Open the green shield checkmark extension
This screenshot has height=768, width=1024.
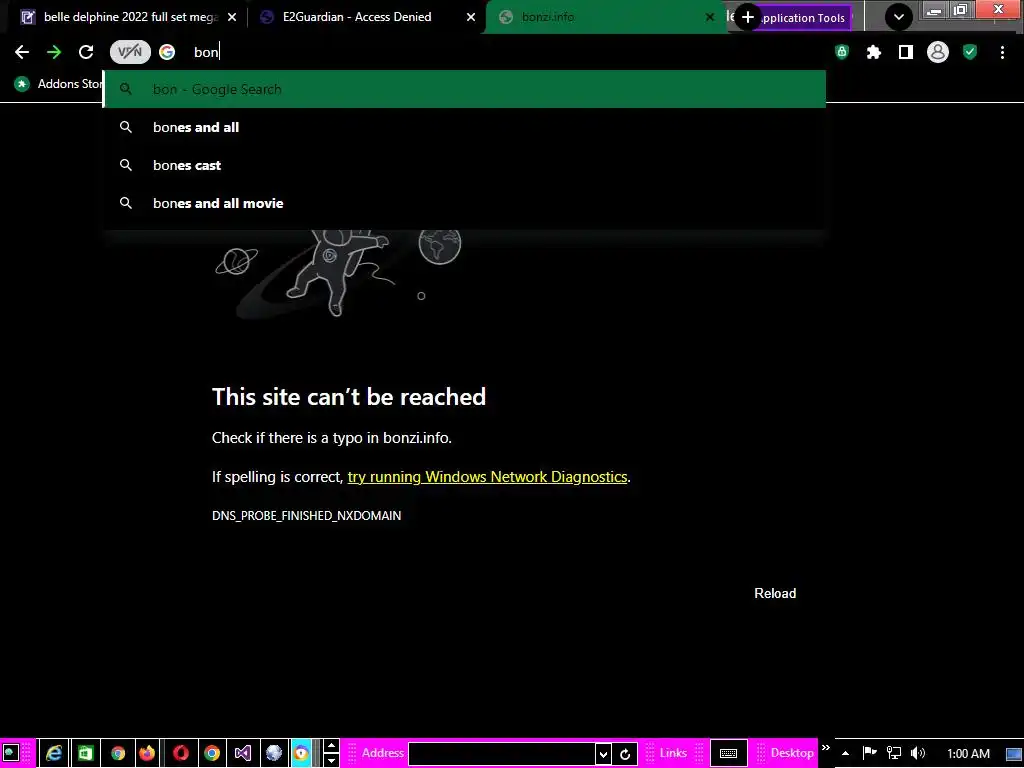970,52
